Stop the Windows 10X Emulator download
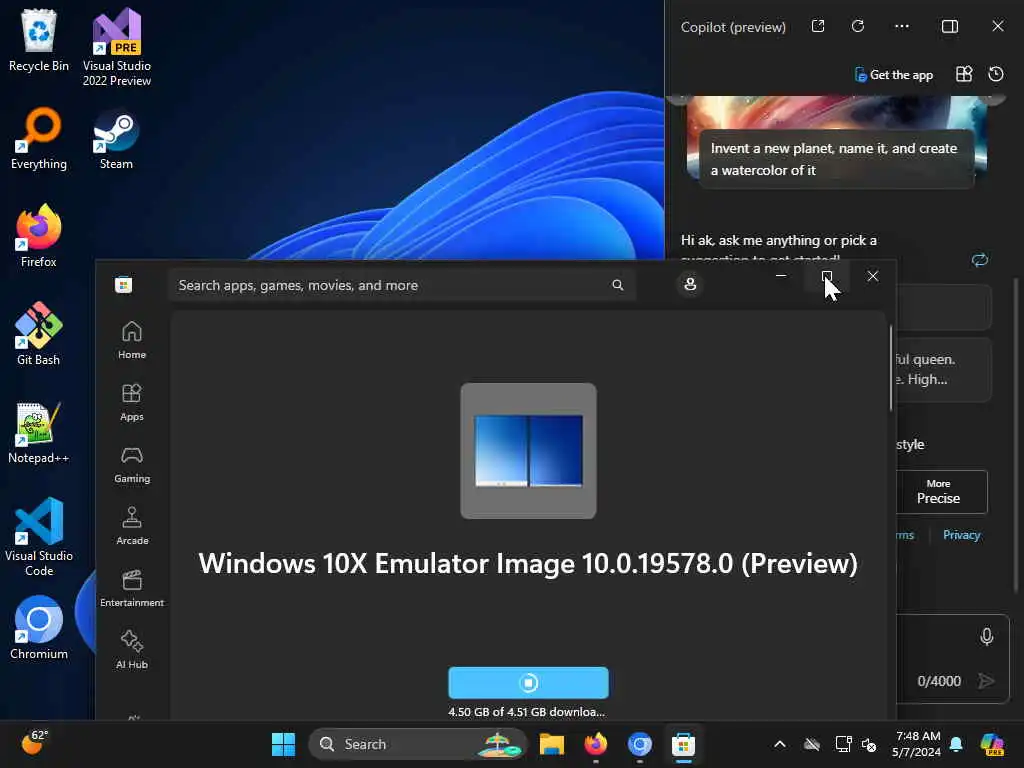 click(x=528, y=682)
